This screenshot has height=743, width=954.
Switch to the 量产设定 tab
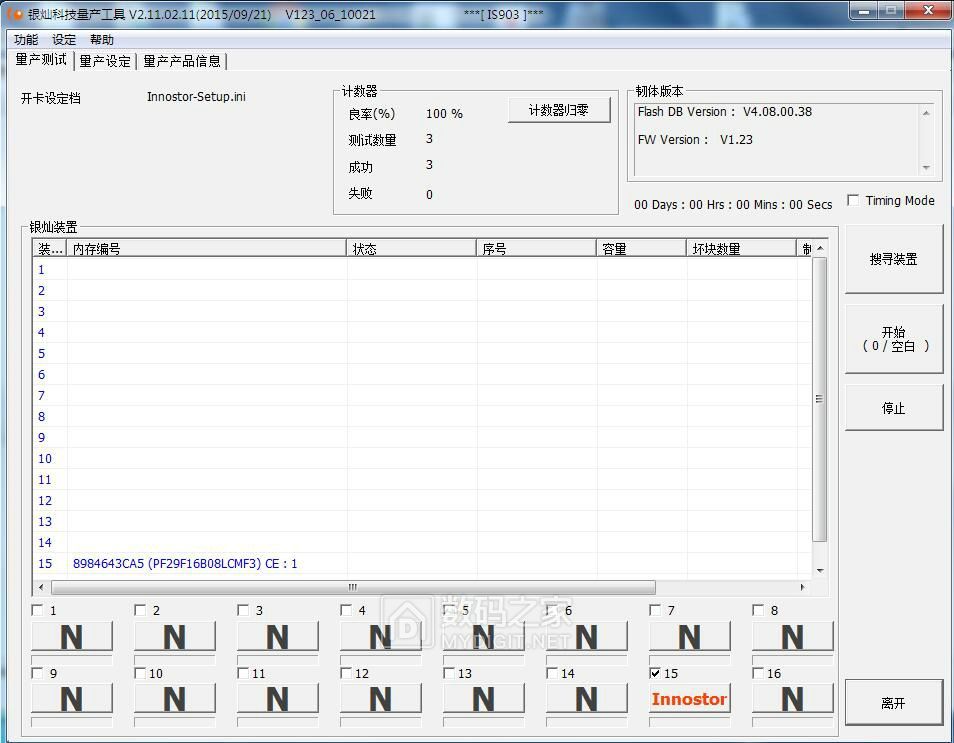click(x=105, y=61)
